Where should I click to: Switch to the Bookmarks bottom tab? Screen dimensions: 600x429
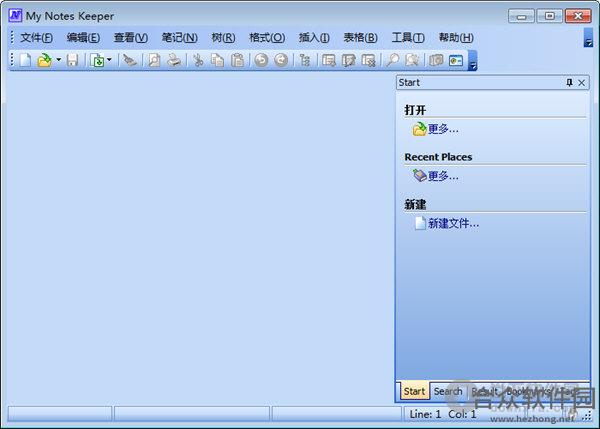pyautogui.click(x=528, y=391)
